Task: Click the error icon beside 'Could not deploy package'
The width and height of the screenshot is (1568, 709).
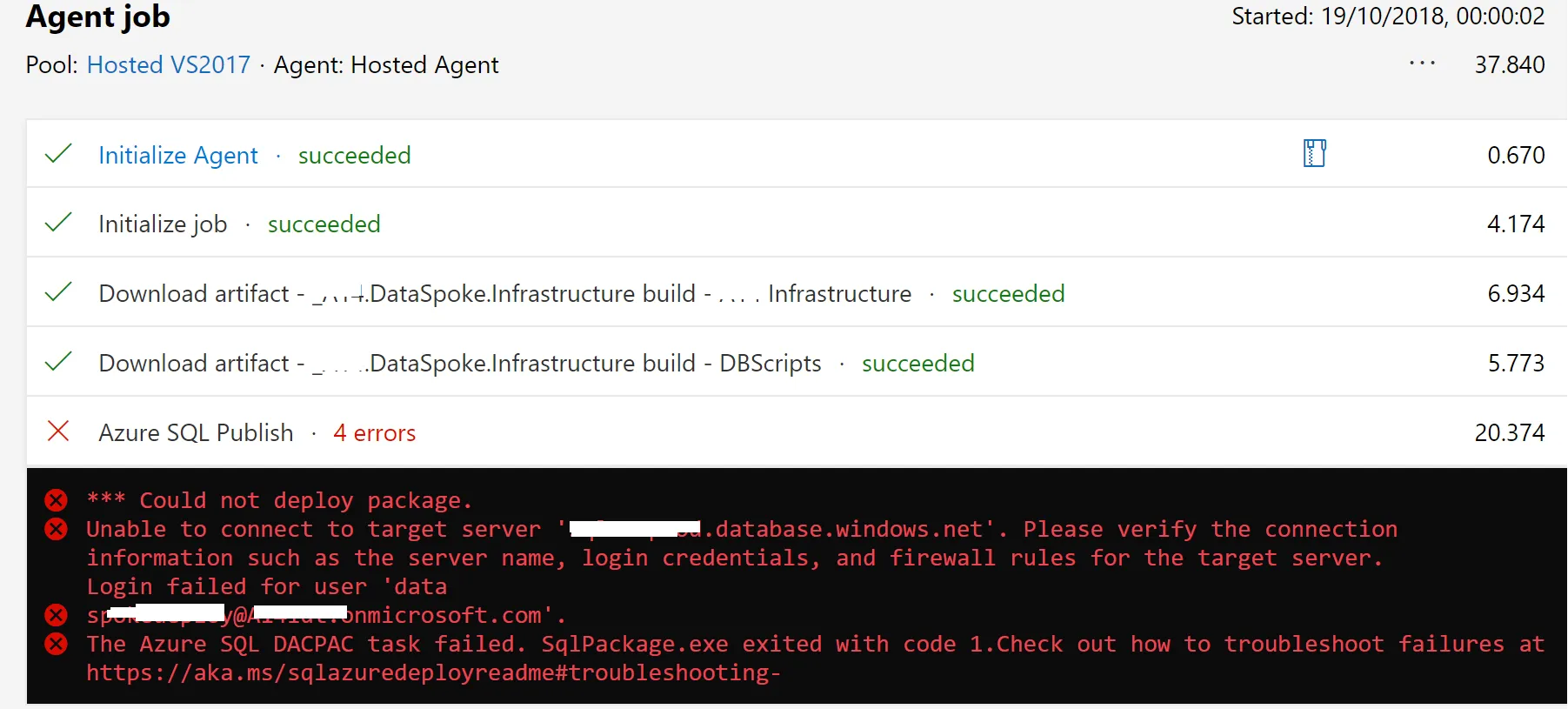Action: click(x=57, y=500)
